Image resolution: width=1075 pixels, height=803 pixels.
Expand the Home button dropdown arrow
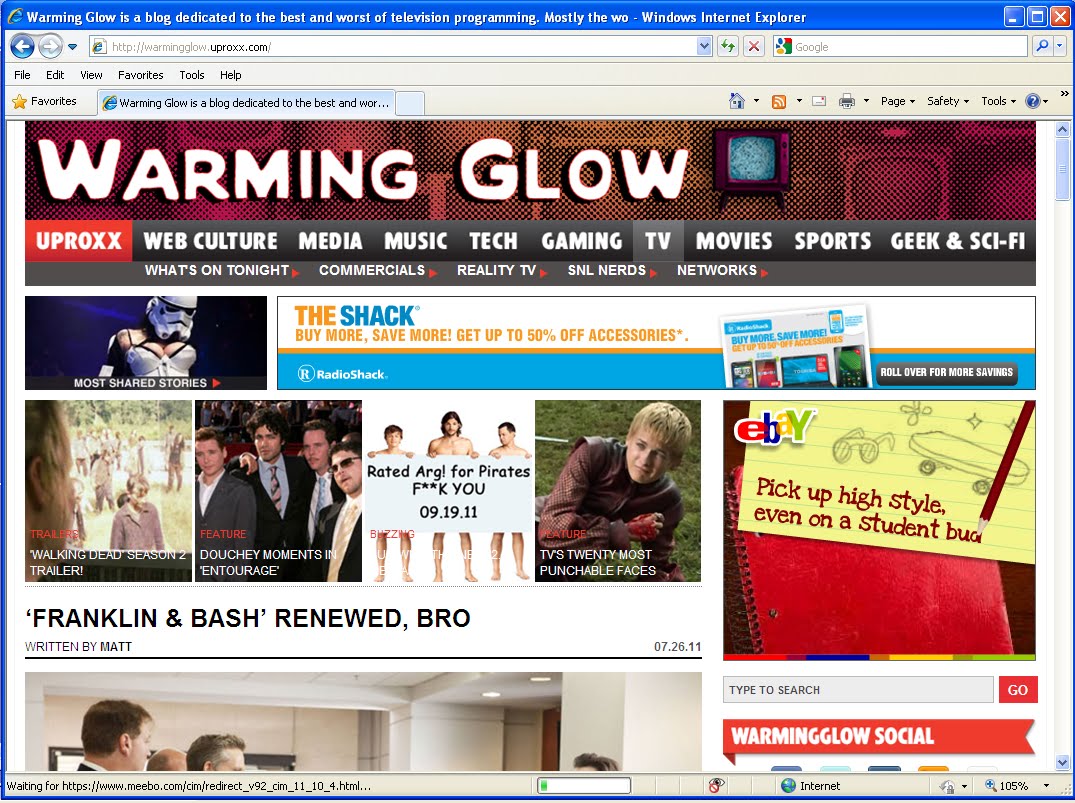pyautogui.click(x=756, y=101)
